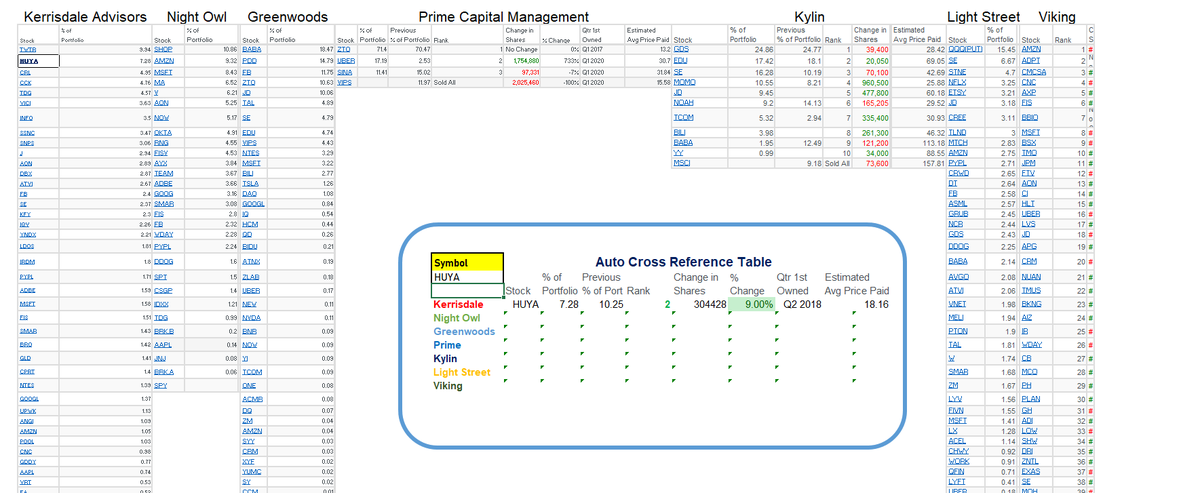Open the TWTR link in Kerrisdale Advisors column
Screen dimensions: 1200x493
[27, 49]
